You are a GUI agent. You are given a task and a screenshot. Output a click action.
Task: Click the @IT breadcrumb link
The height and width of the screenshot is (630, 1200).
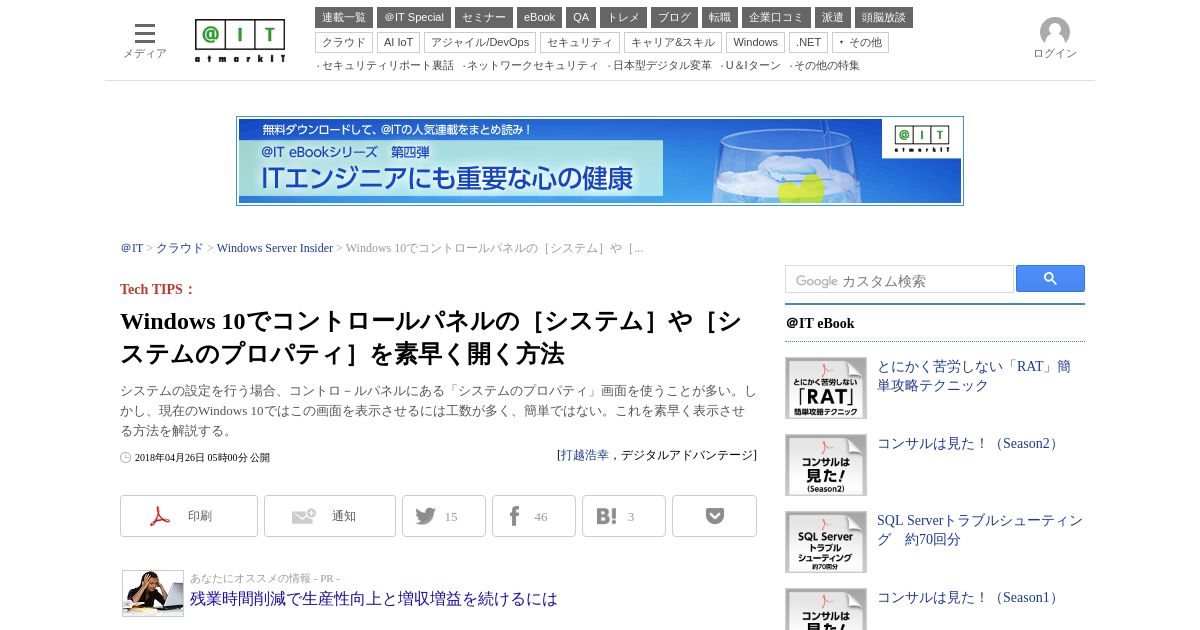click(x=132, y=248)
